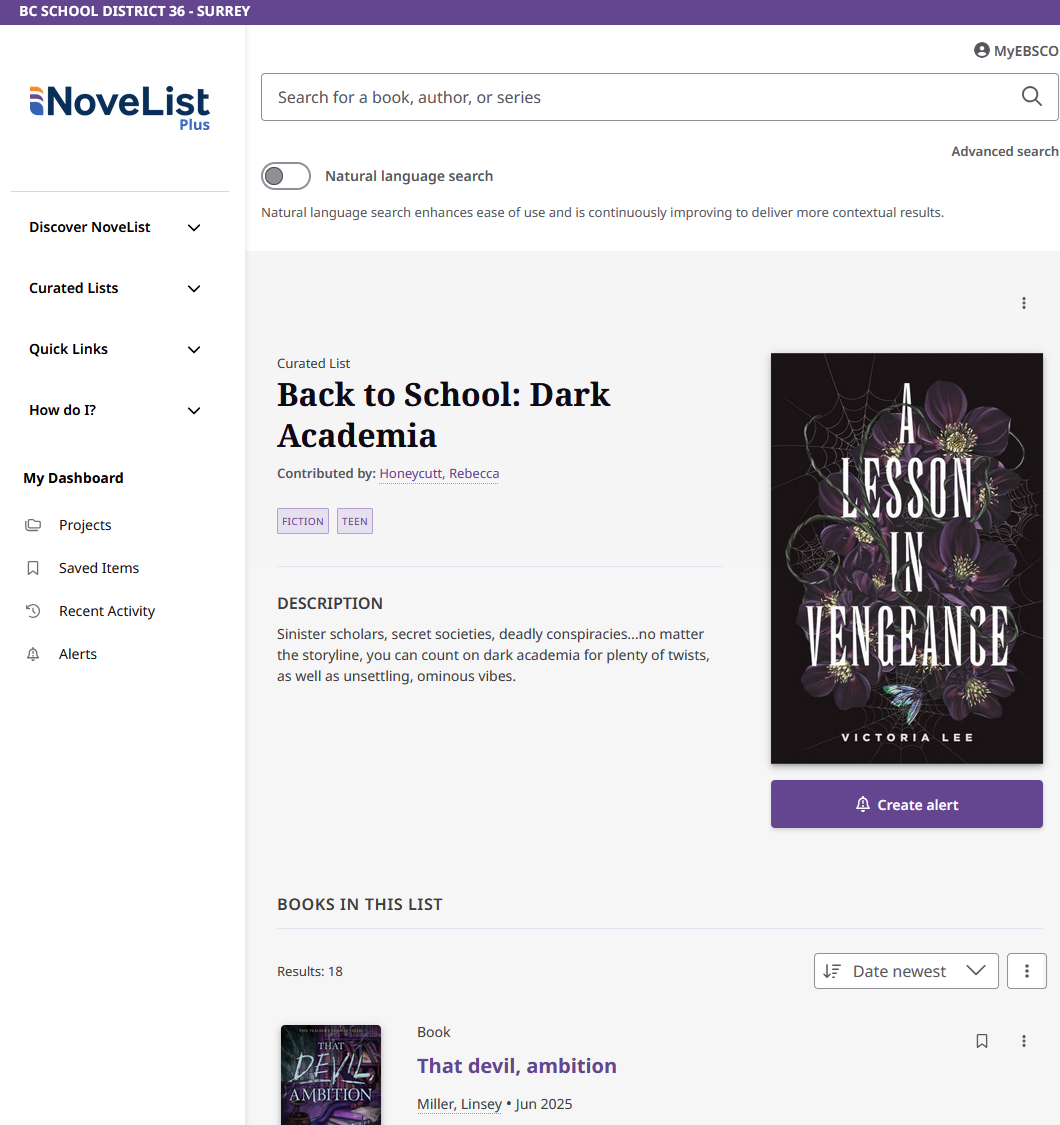The image size is (1060, 1125).
Task: Expand the Discover NoveList section
Action: coord(115,227)
